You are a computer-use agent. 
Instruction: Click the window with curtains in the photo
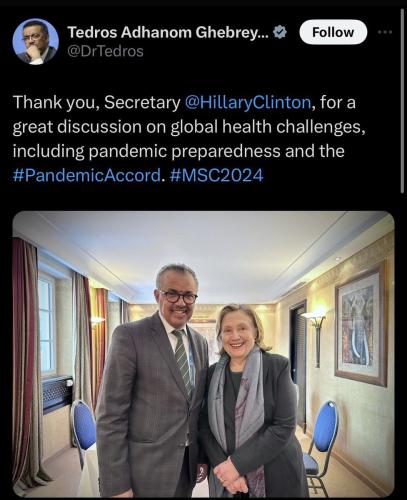[47, 323]
